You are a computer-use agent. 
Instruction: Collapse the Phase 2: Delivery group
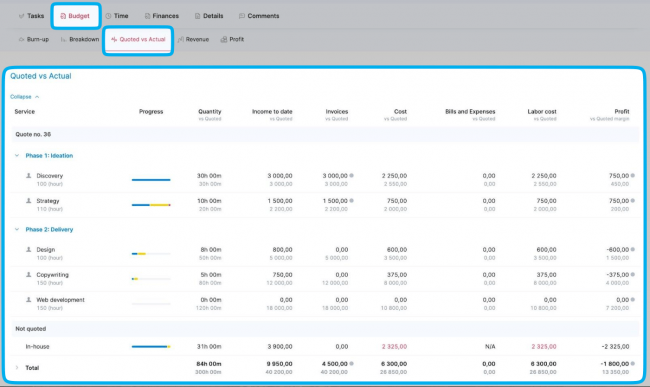[17, 229]
